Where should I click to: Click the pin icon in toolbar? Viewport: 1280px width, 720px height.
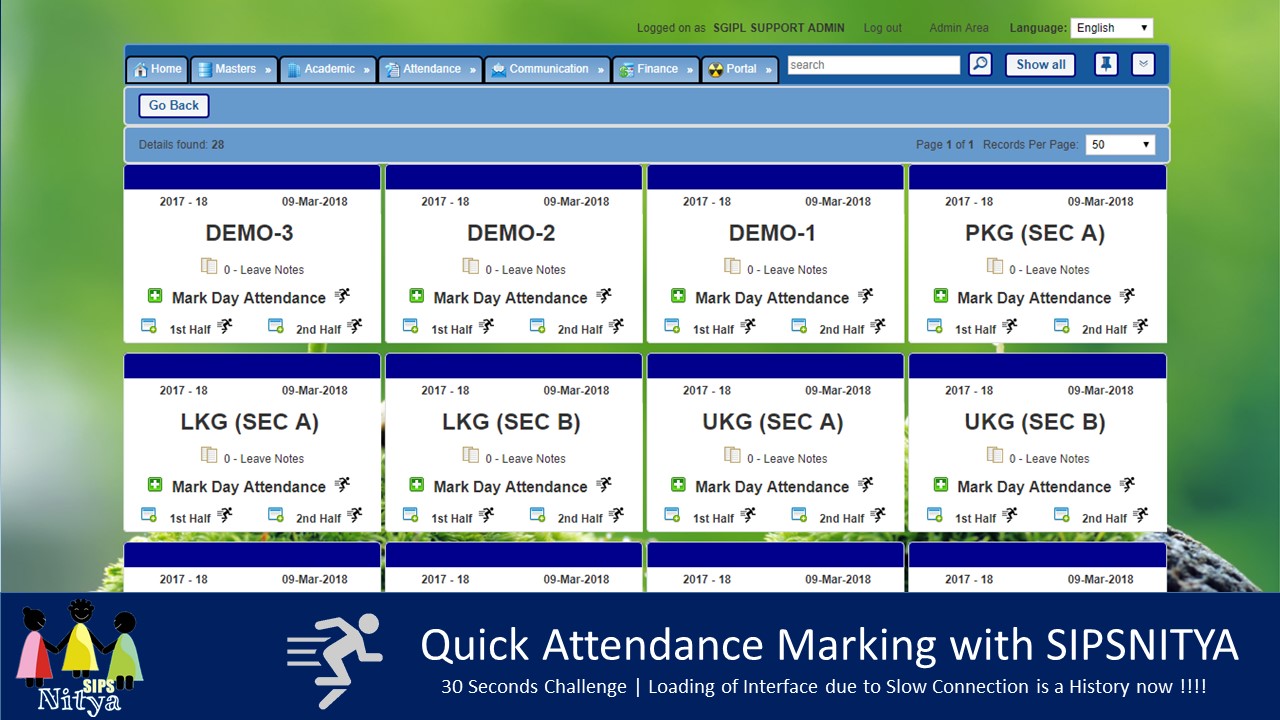1105,65
